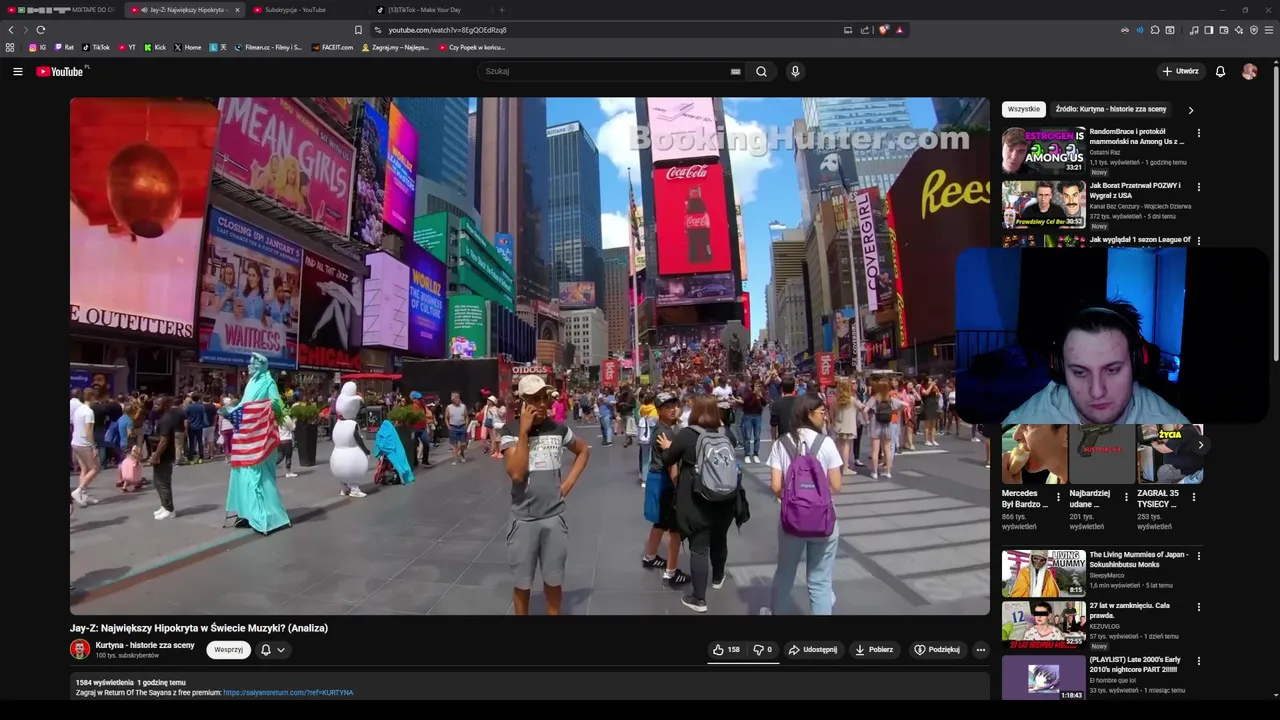Open browser extensions puzzle icon
1280x720 pixels.
coord(1155,30)
